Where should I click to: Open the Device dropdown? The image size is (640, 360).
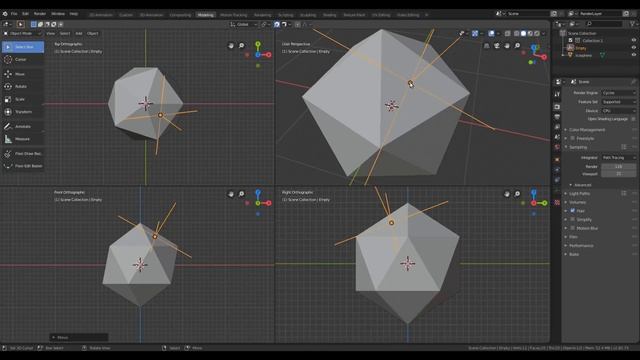tap(618, 111)
